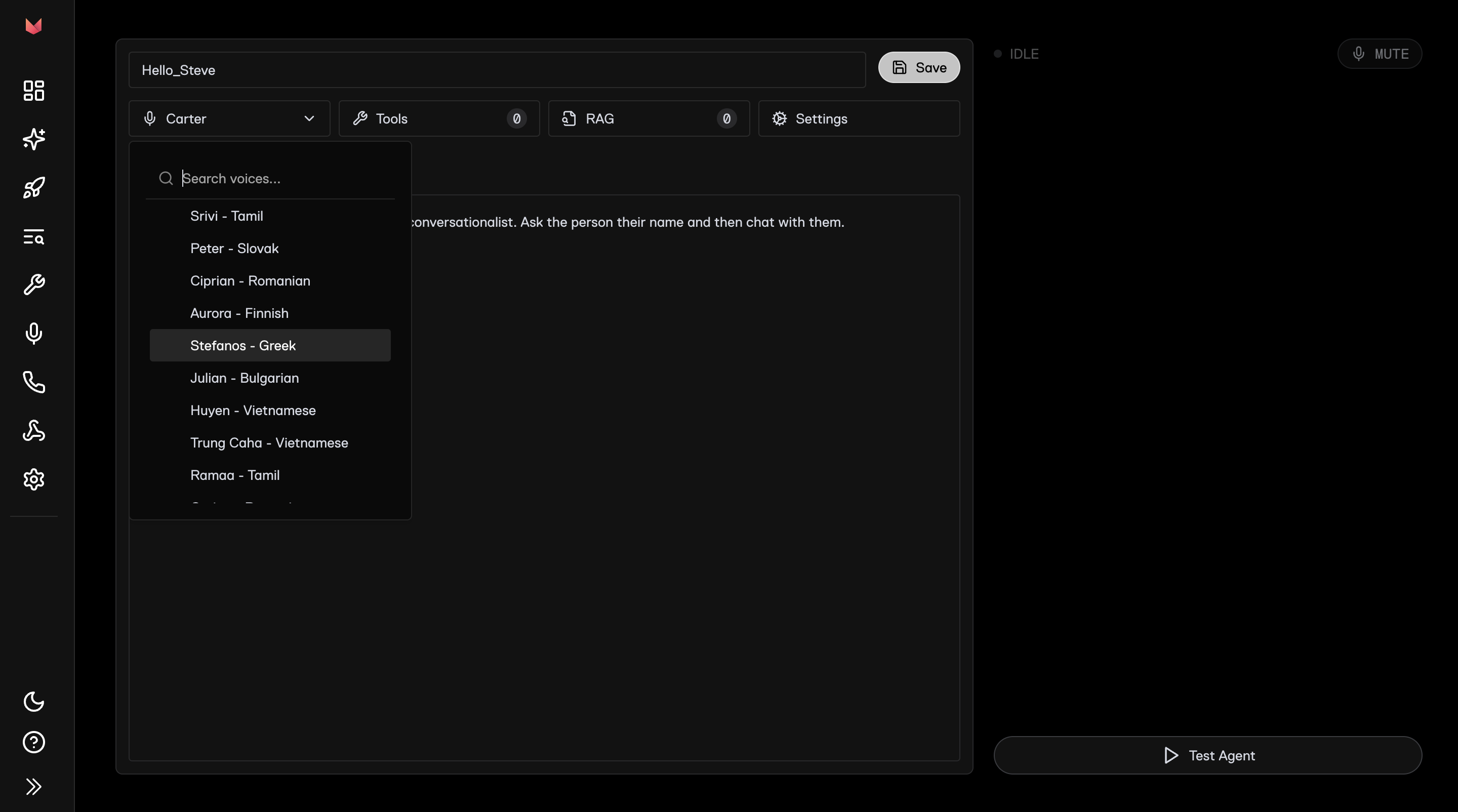This screenshot has width=1458, height=812.
Task: Expand sidebar with double chevron icon
Action: 34,787
